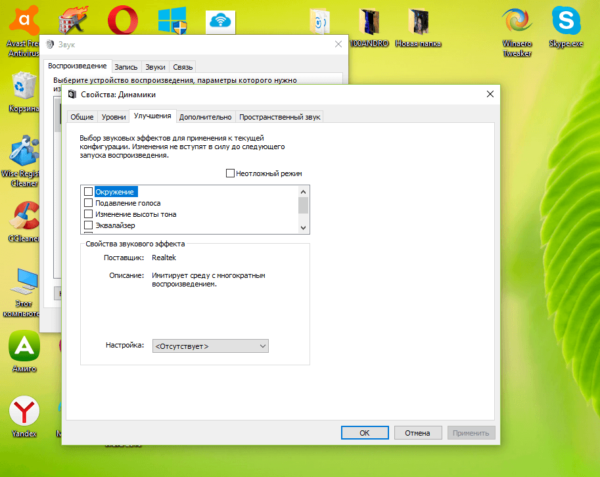The height and width of the screenshot is (477, 600).
Task: Close the Свойства: Динамики dialog
Action: [x=490, y=94]
